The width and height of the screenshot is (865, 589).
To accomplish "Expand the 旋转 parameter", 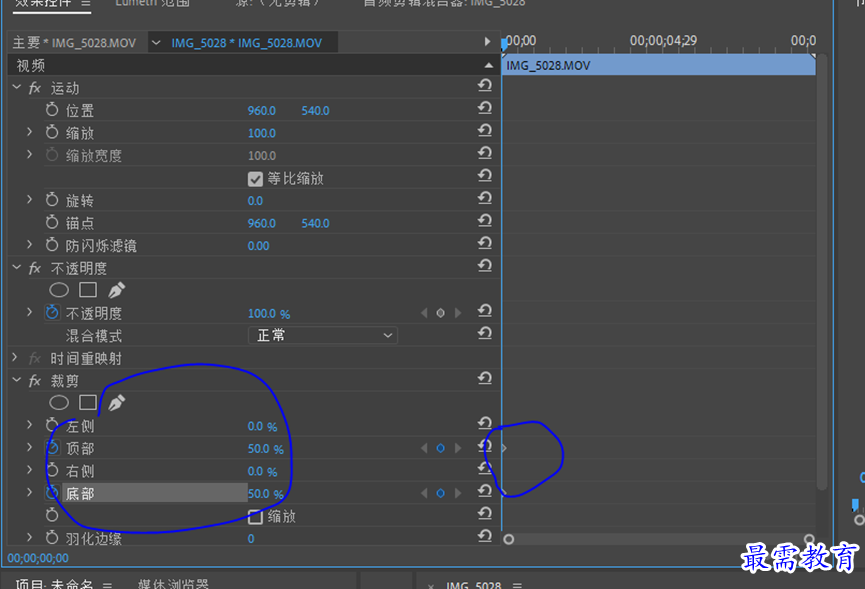I will point(29,199).
